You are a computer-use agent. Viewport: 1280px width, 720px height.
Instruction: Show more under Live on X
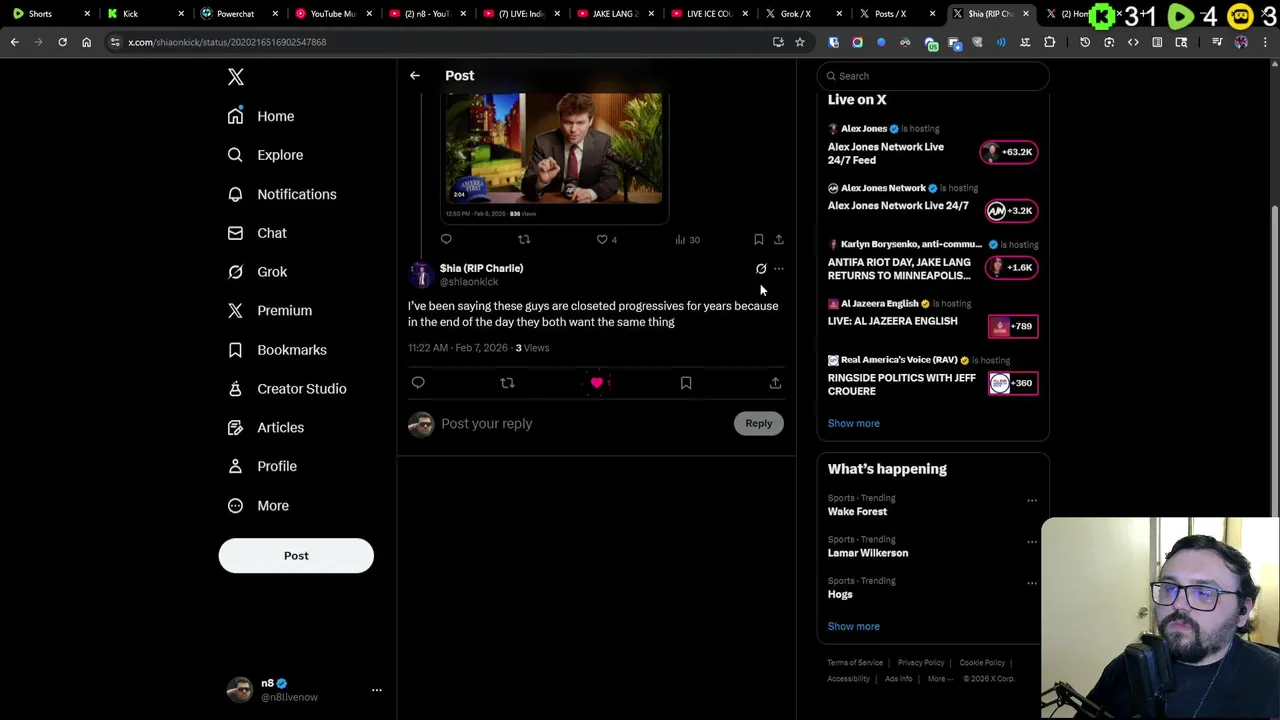[854, 423]
